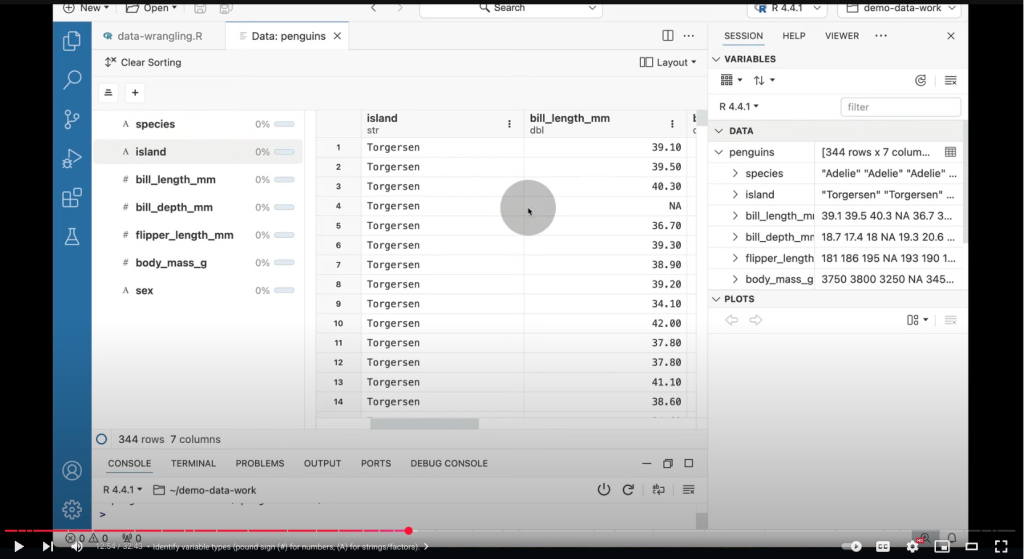Open the R 4.4.1 interpreter selector in top bar
The height and width of the screenshot is (559, 1024).
[787, 8]
